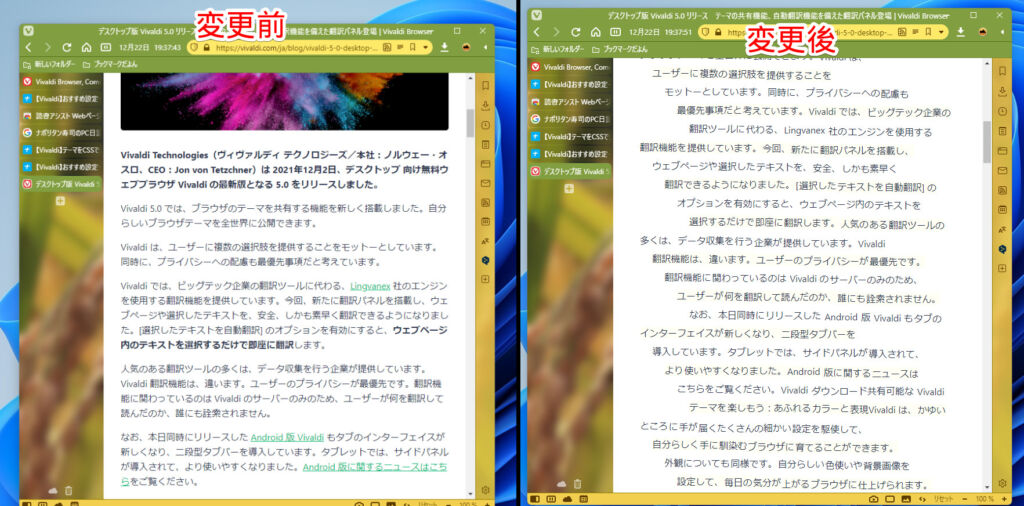Viewport: 1024px width, 506px height.
Task: Go back in left Vivaldi window
Action: point(28,47)
